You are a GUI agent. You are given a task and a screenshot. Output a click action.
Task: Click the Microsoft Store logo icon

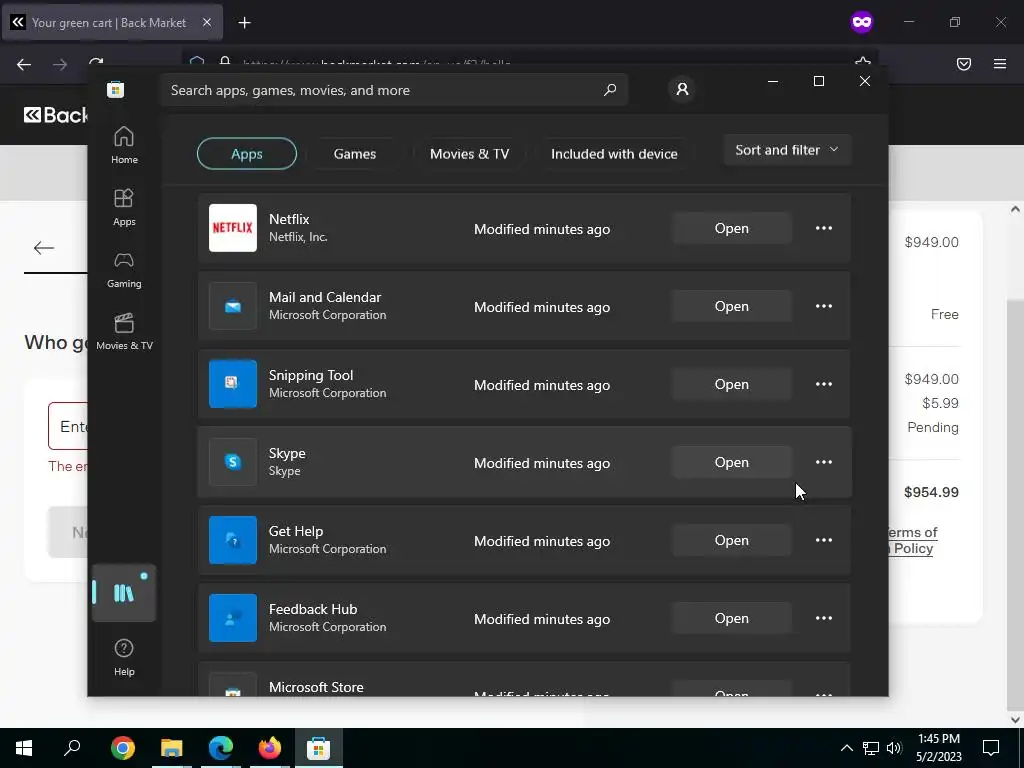pyautogui.click(x=116, y=89)
